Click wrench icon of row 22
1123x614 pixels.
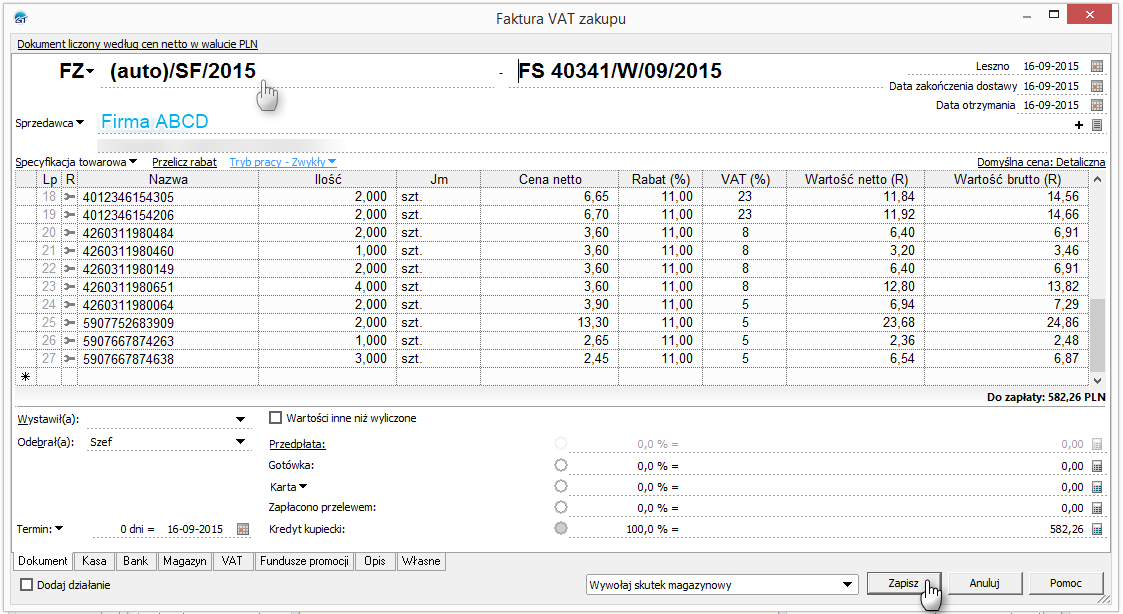[x=69, y=269]
